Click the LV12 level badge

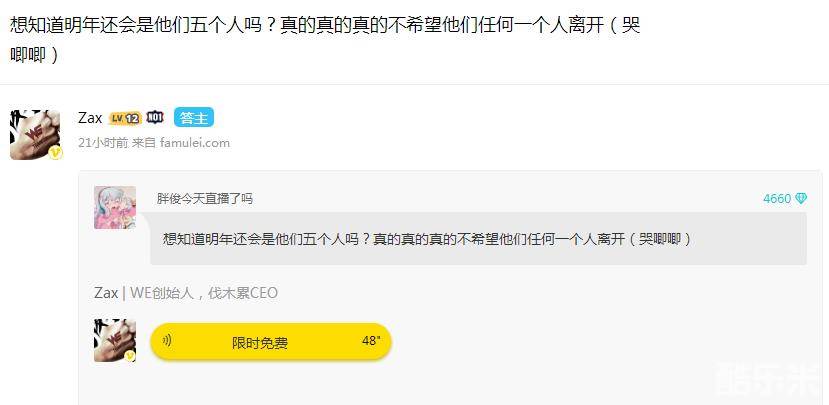pos(125,118)
